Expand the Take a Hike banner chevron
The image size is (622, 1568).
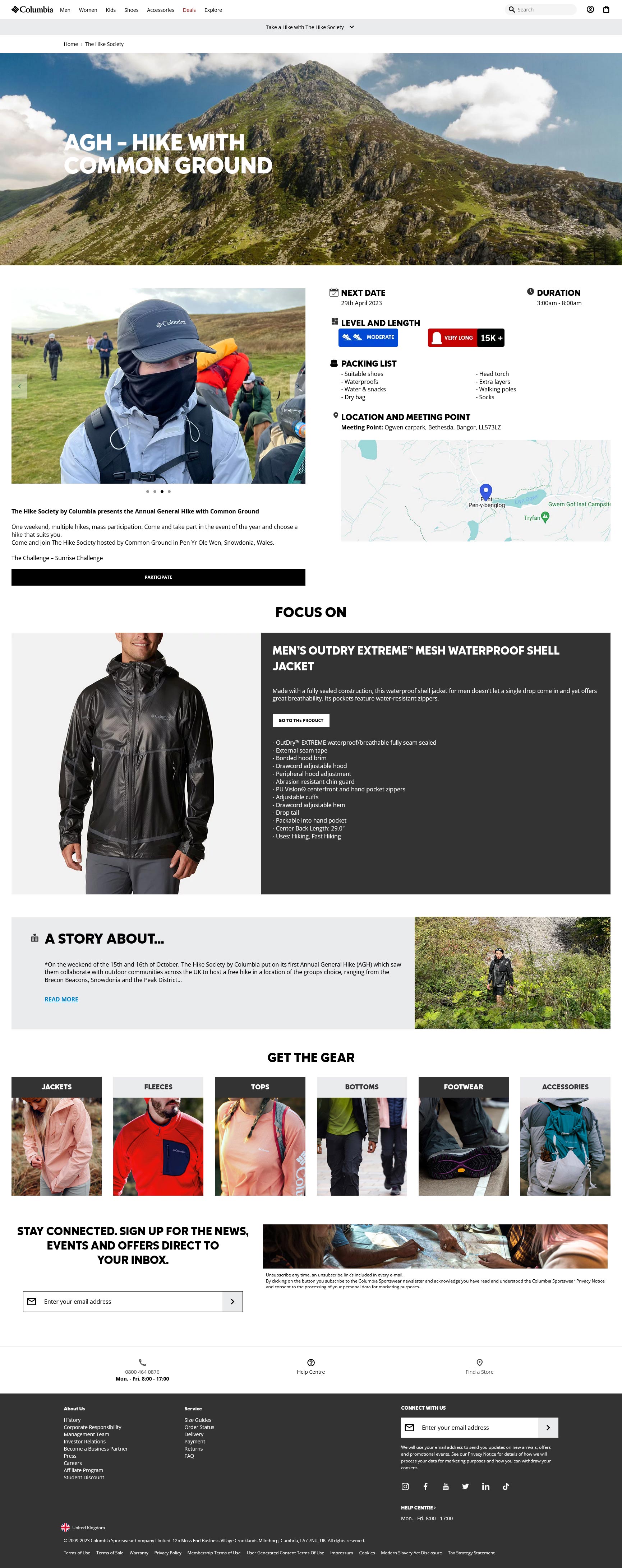(351, 27)
